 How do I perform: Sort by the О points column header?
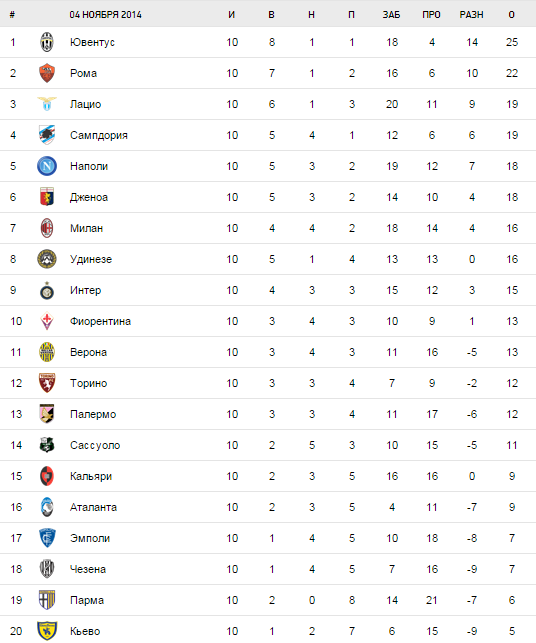click(x=511, y=15)
